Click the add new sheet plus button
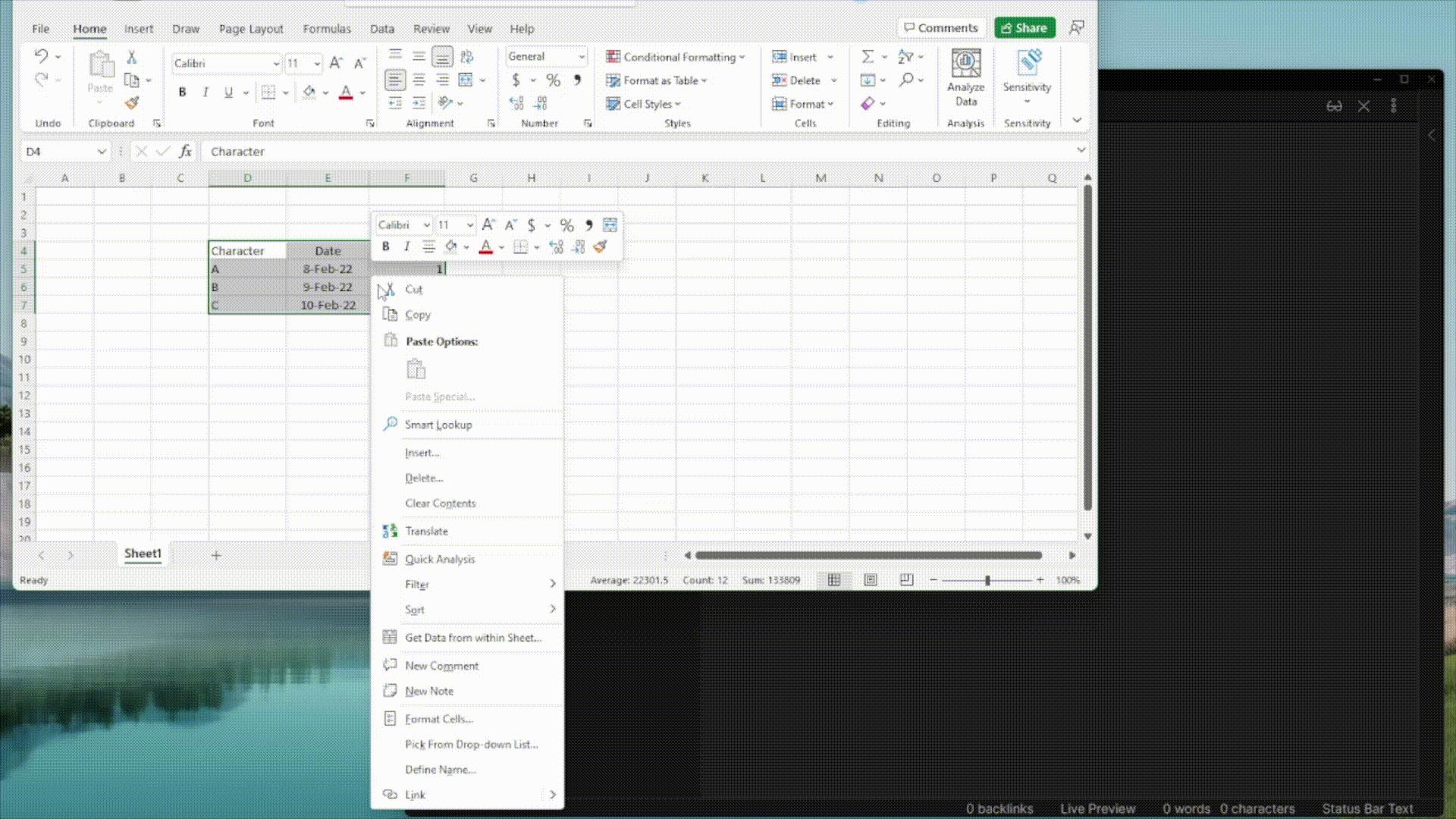The width and height of the screenshot is (1456, 819). [x=216, y=556]
